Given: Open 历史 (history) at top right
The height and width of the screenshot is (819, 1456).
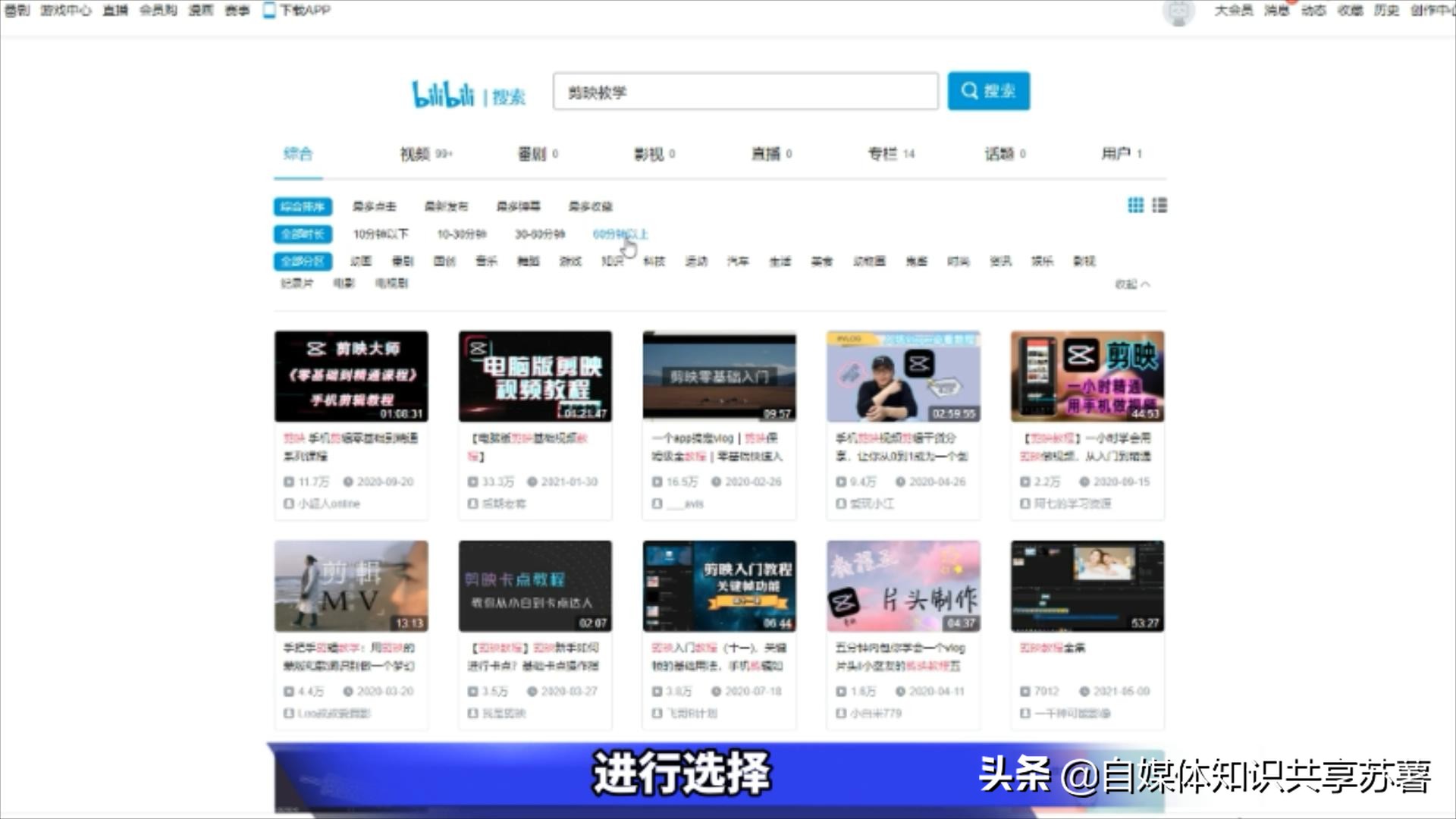Looking at the screenshot, I should coord(1385,11).
